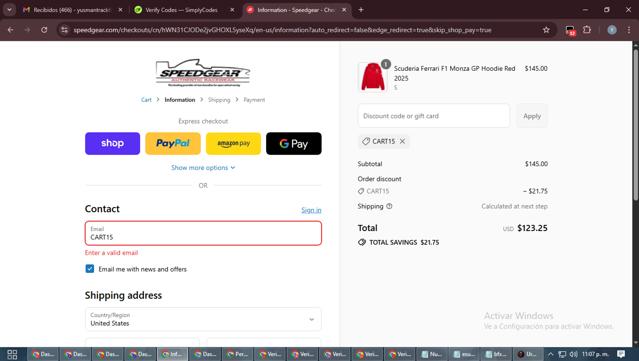Image resolution: width=639 pixels, height=361 pixels.
Task: Switch to the Gmail Recibidos tab
Action: pos(73,10)
